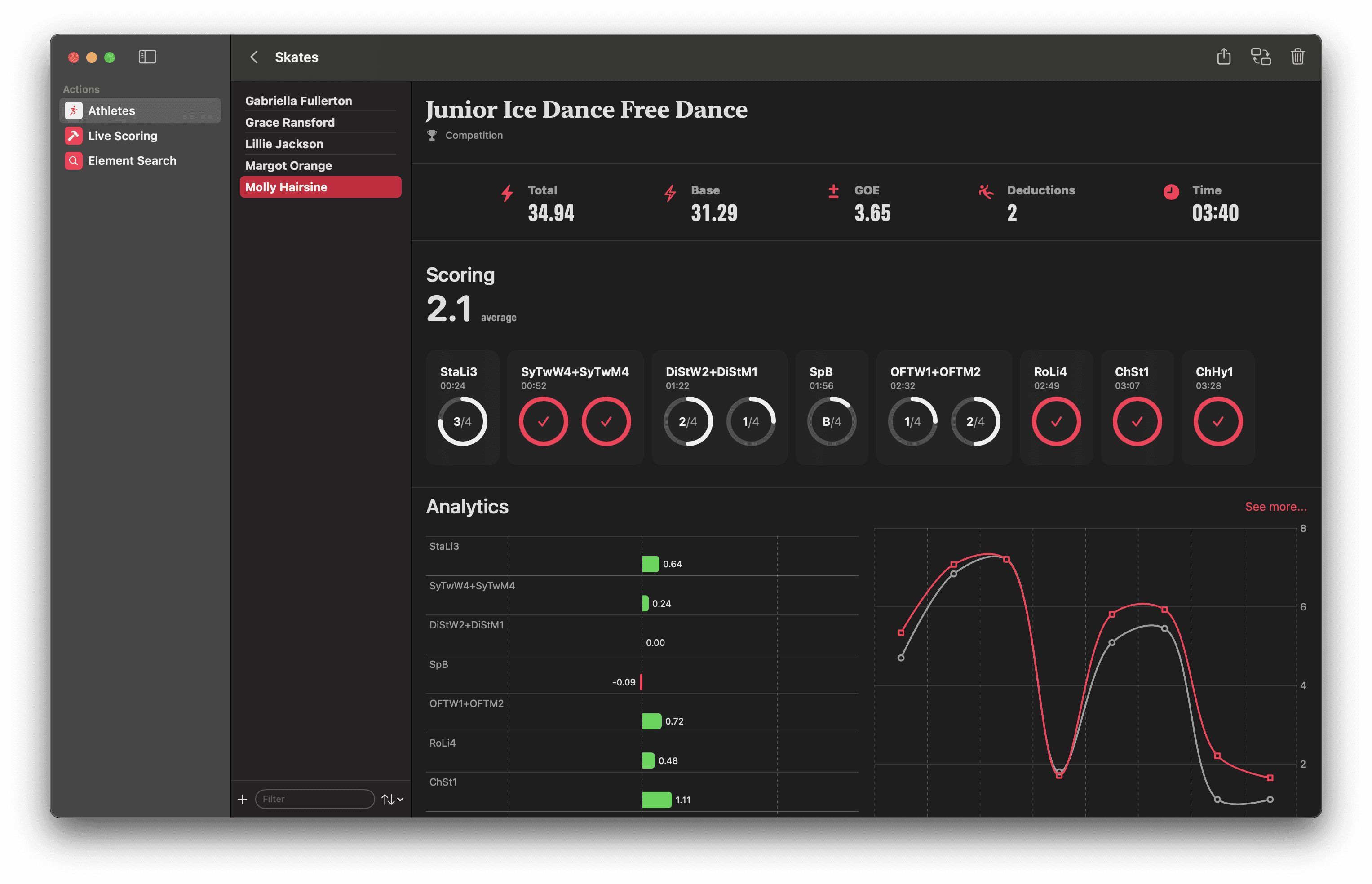Viewport: 1372px width, 884px height.
Task: Click the Skates title in toolbar
Action: 296,57
